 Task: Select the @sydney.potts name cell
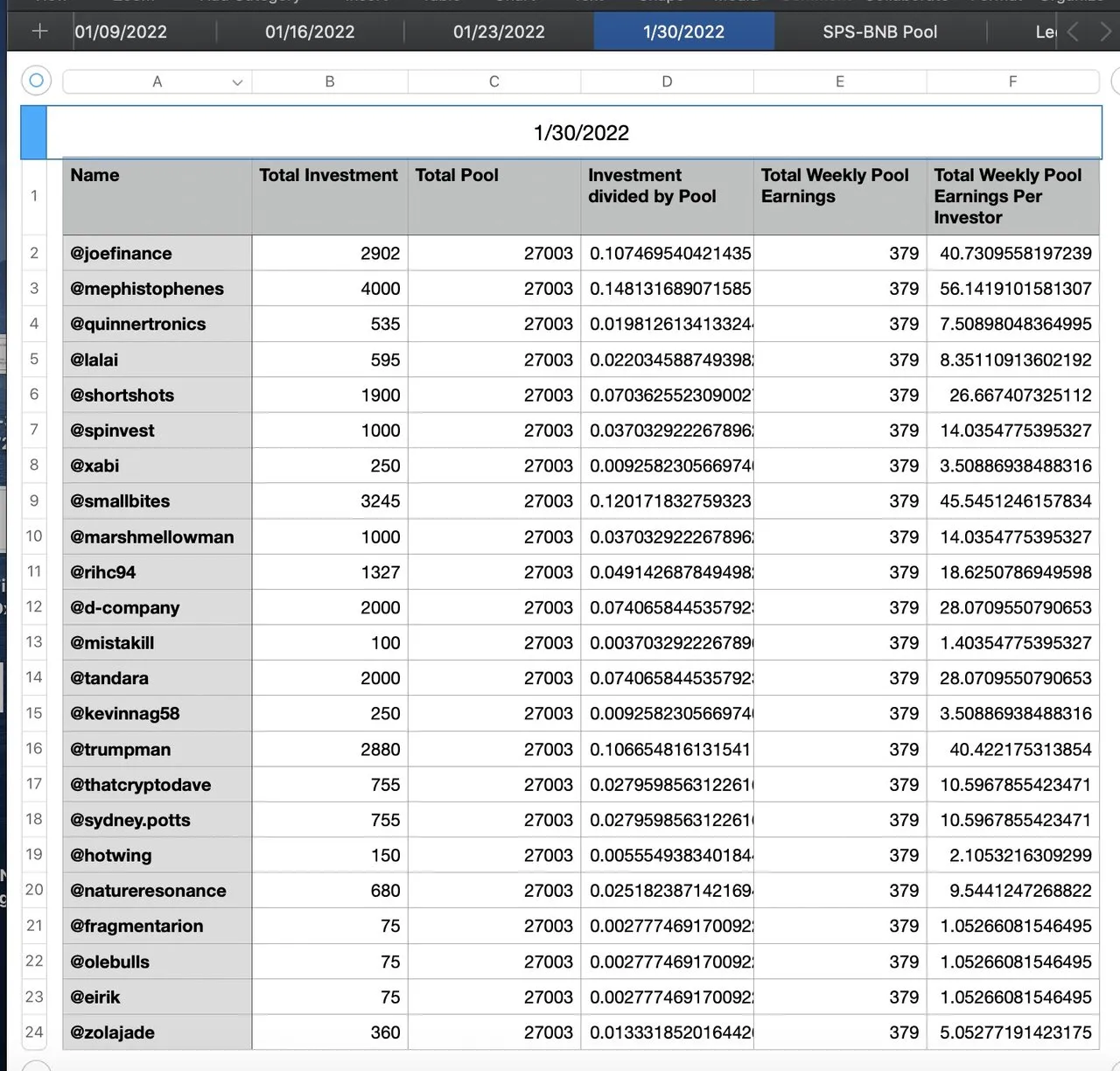[157, 820]
